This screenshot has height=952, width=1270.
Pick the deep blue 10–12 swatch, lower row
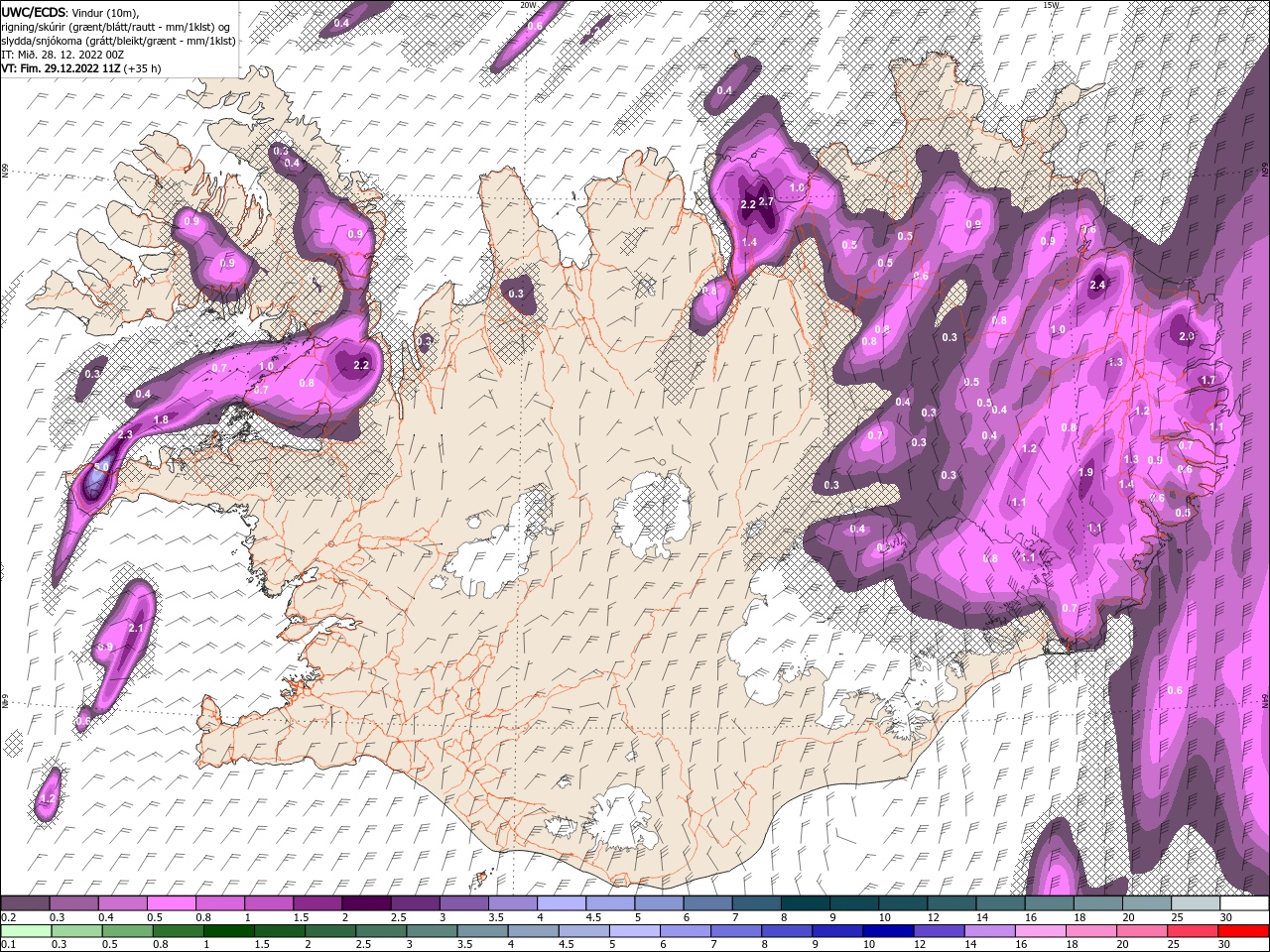click(887, 931)
